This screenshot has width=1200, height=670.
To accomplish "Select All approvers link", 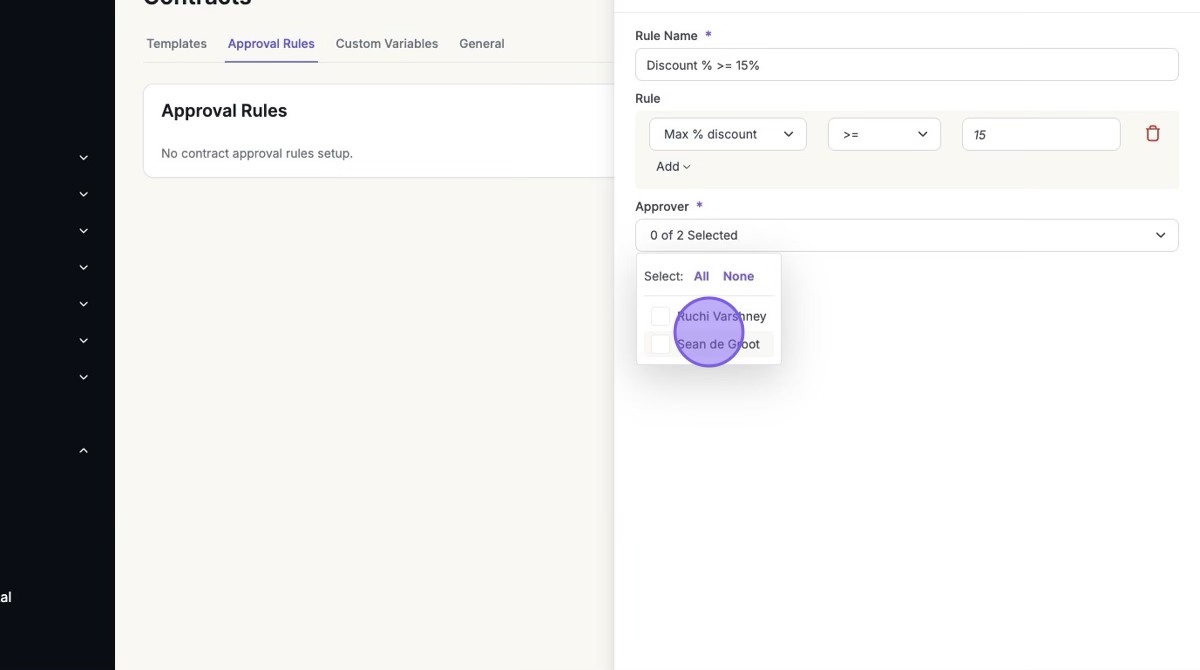I will (701, 276).
